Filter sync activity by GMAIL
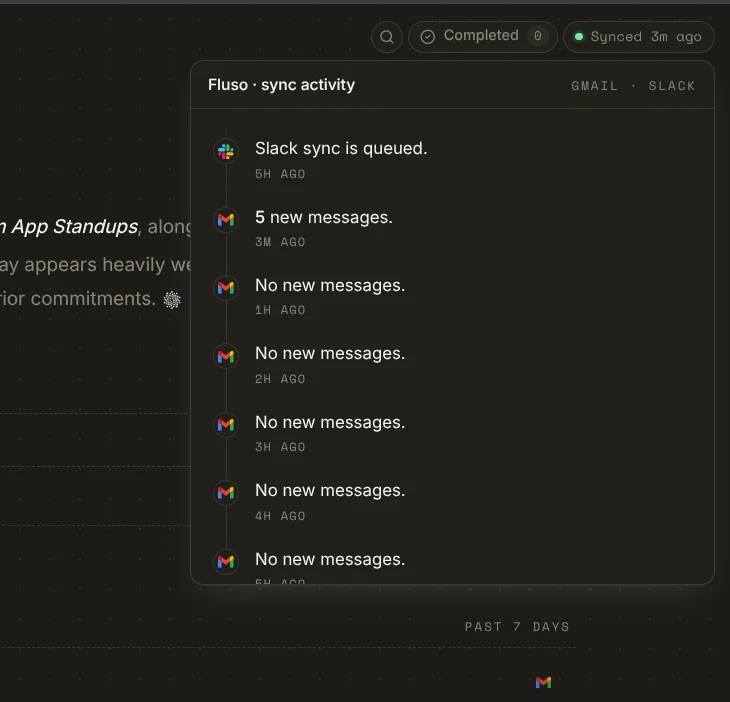This screenshot has width=730, height=702. pyautogui.click(x=595, y=86)
